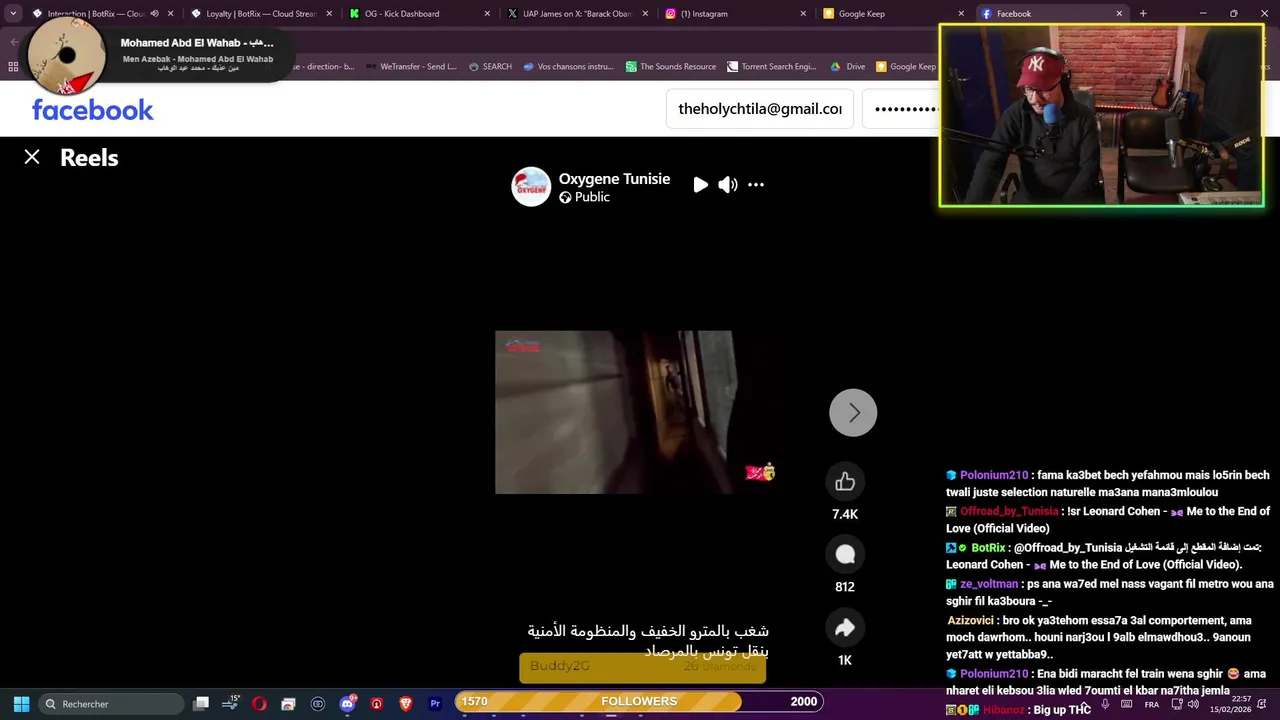Click the 812 comments count
1280x720 pixels.
[845, 587]
